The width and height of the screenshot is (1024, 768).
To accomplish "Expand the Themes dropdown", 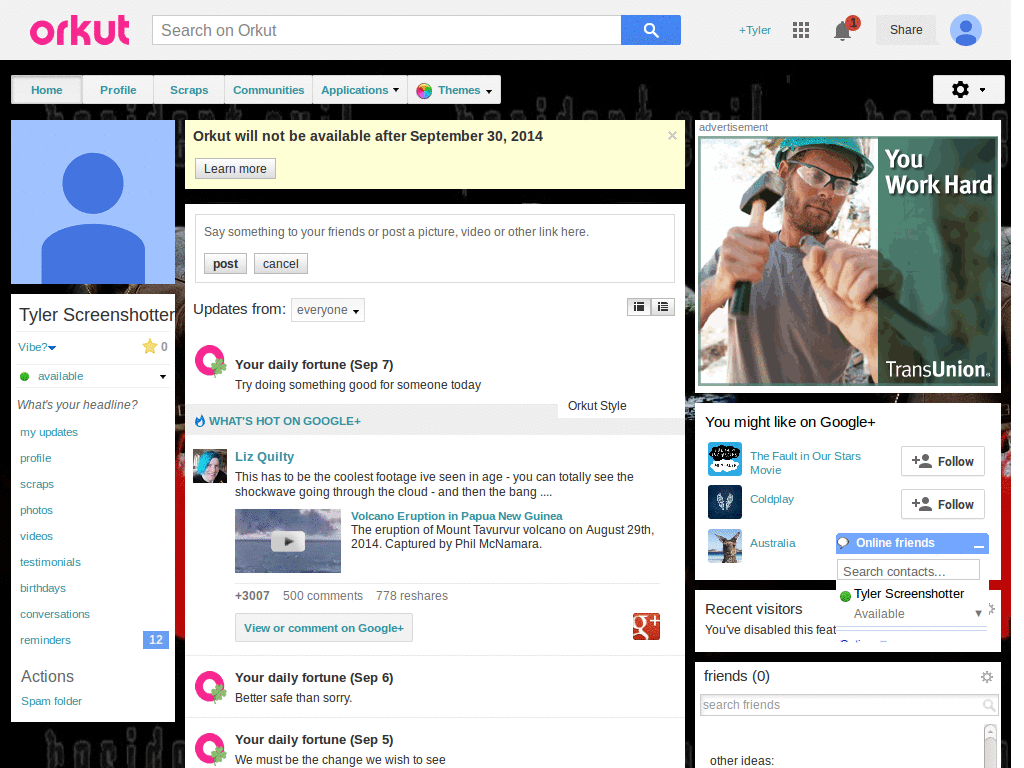I will [x=455, y=90].
